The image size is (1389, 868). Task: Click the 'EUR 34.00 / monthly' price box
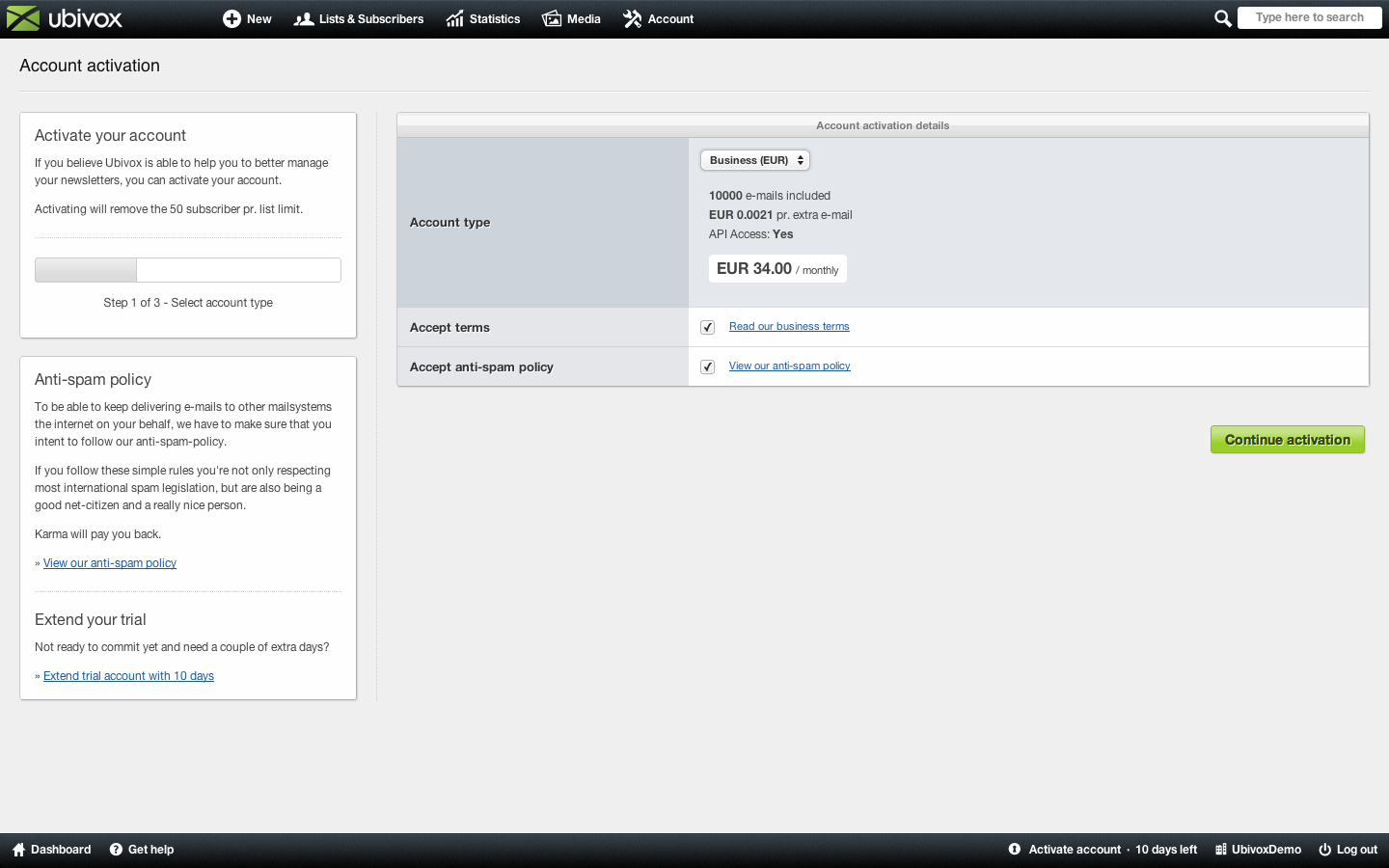pos(777,269)
